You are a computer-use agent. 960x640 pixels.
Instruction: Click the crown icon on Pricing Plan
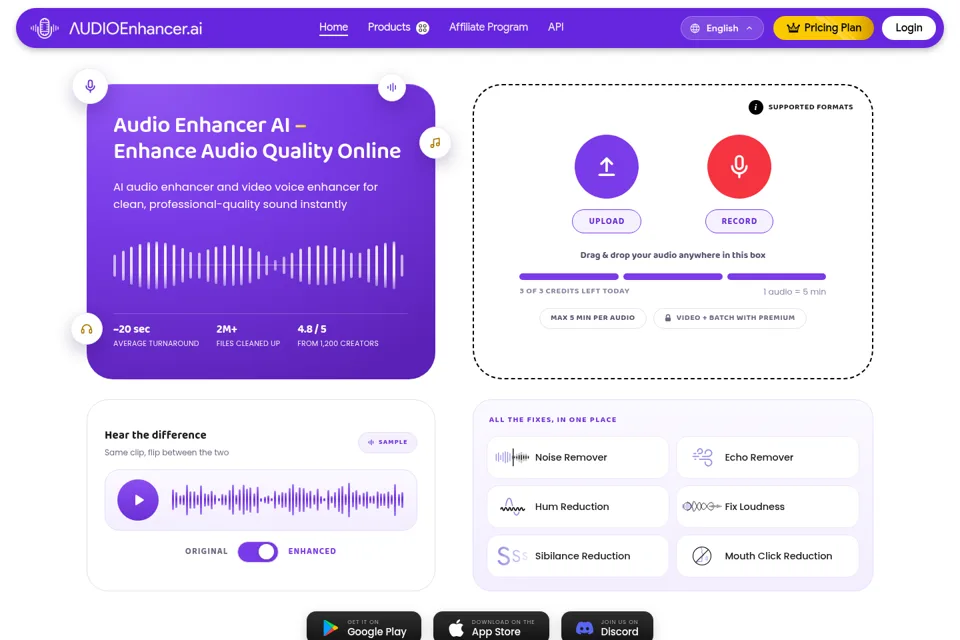tap(793, 28)
